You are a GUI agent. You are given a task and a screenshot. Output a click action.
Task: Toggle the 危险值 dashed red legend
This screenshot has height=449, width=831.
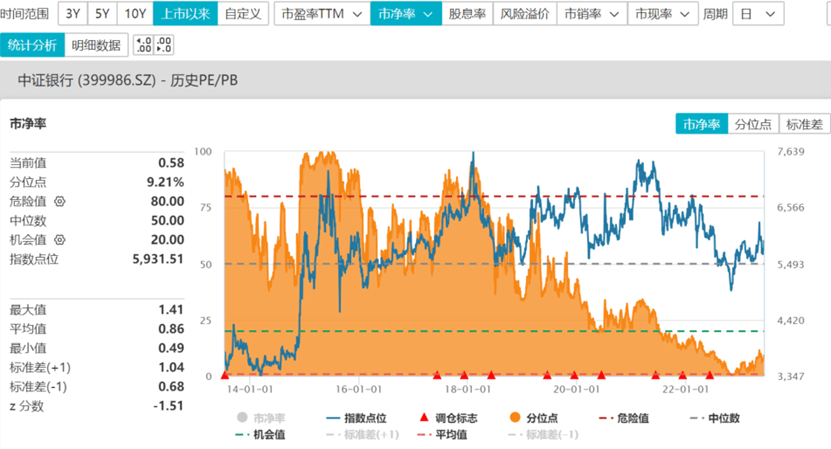[624, 418]
